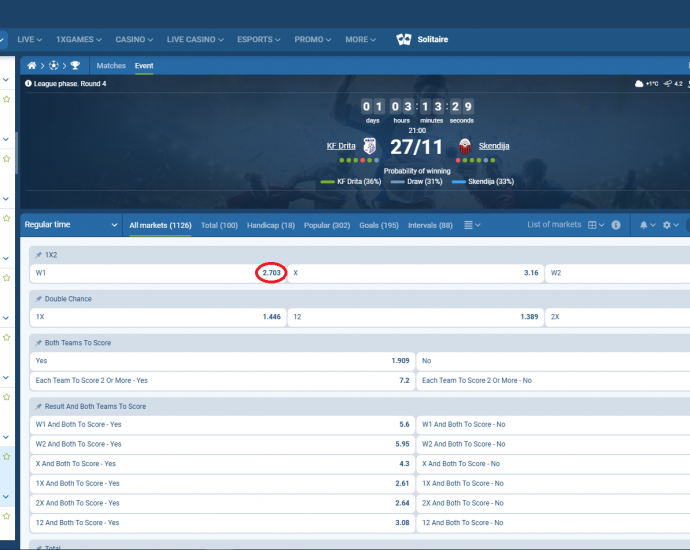Pin the 1X2 market section
Screen dimensions: 690x550
pos(38,255)
